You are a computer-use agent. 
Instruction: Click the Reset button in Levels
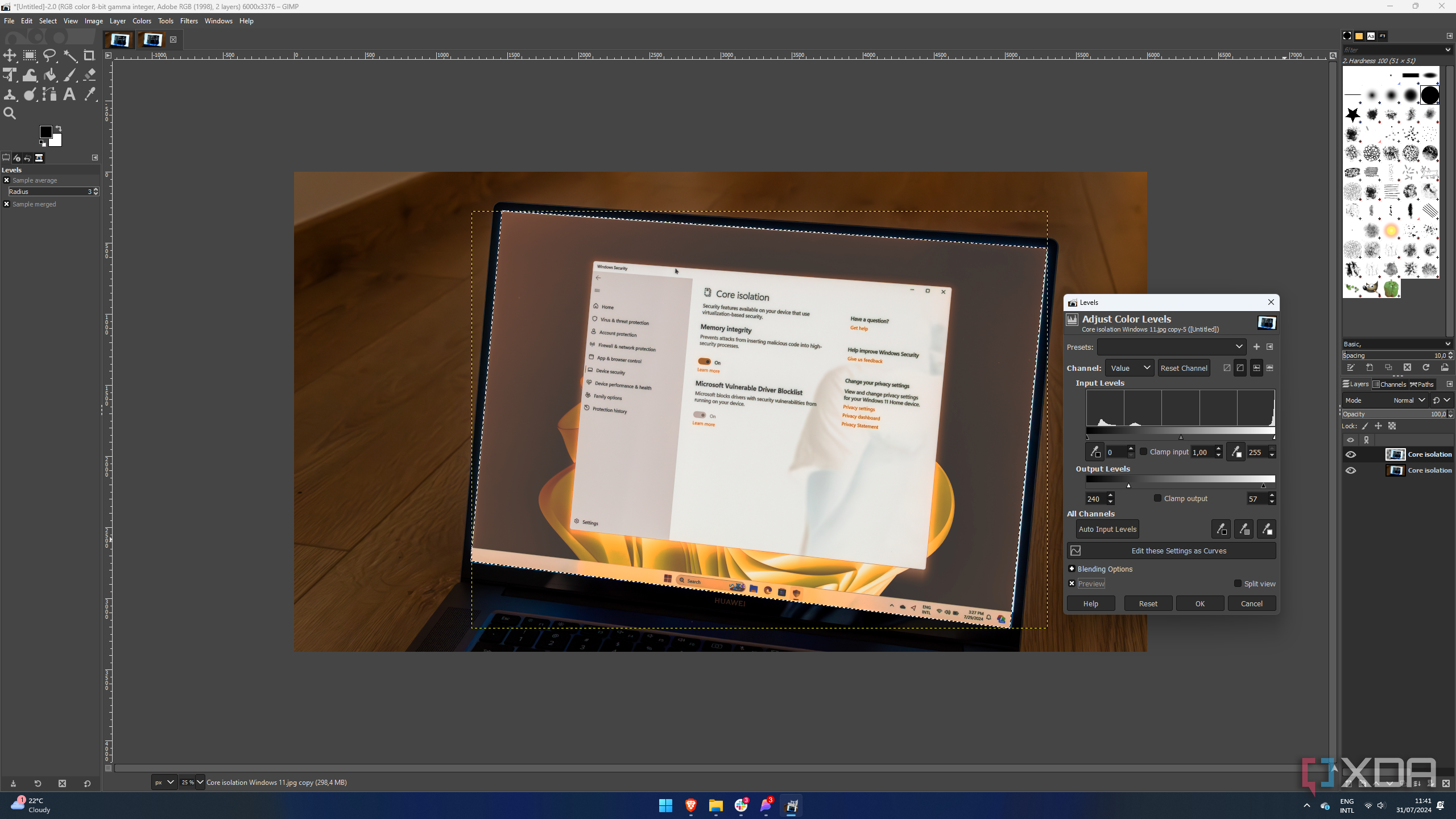point(1148,603)
